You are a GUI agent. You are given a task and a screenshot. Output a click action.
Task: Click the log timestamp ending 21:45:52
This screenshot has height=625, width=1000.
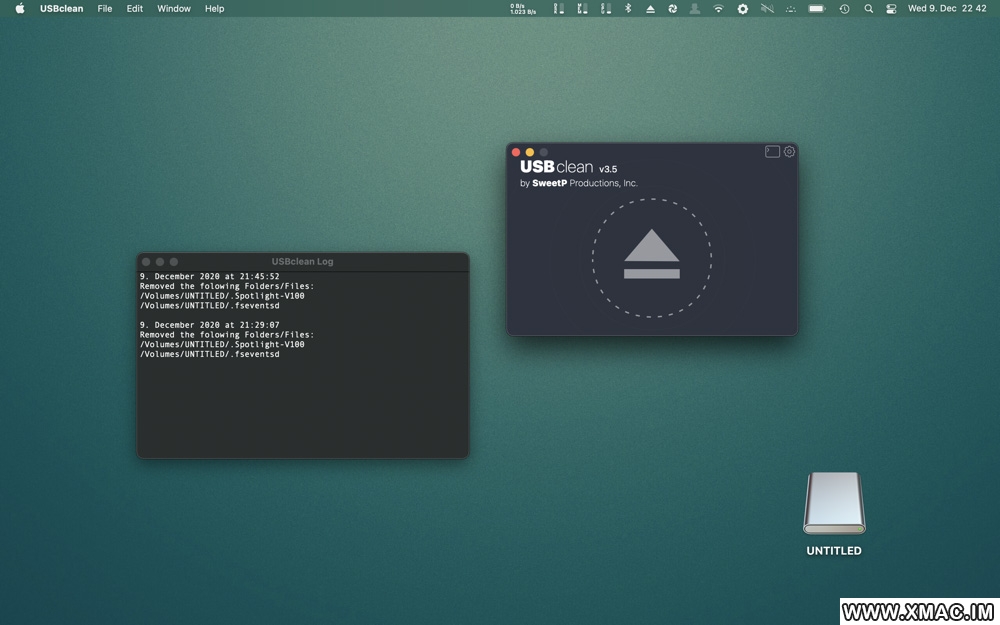(210, 276)
